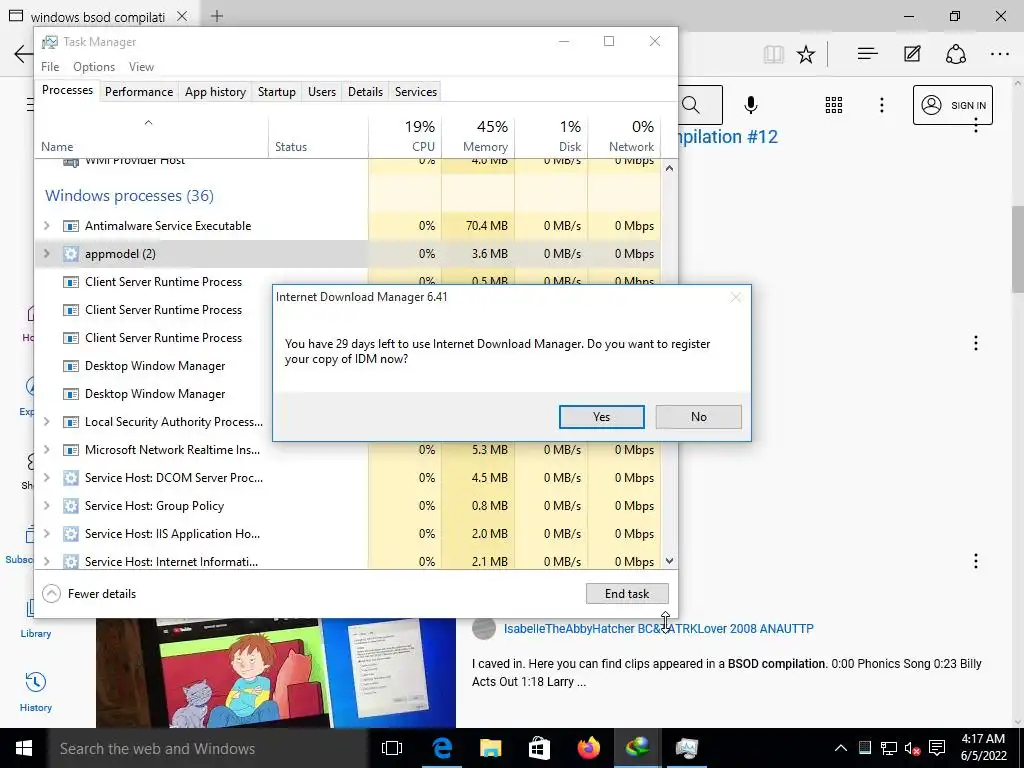Viewport: 1024px width, 768px height.
Task: Add page to favorites star icon
Action: pyautogui.click(x=806, y=54)
